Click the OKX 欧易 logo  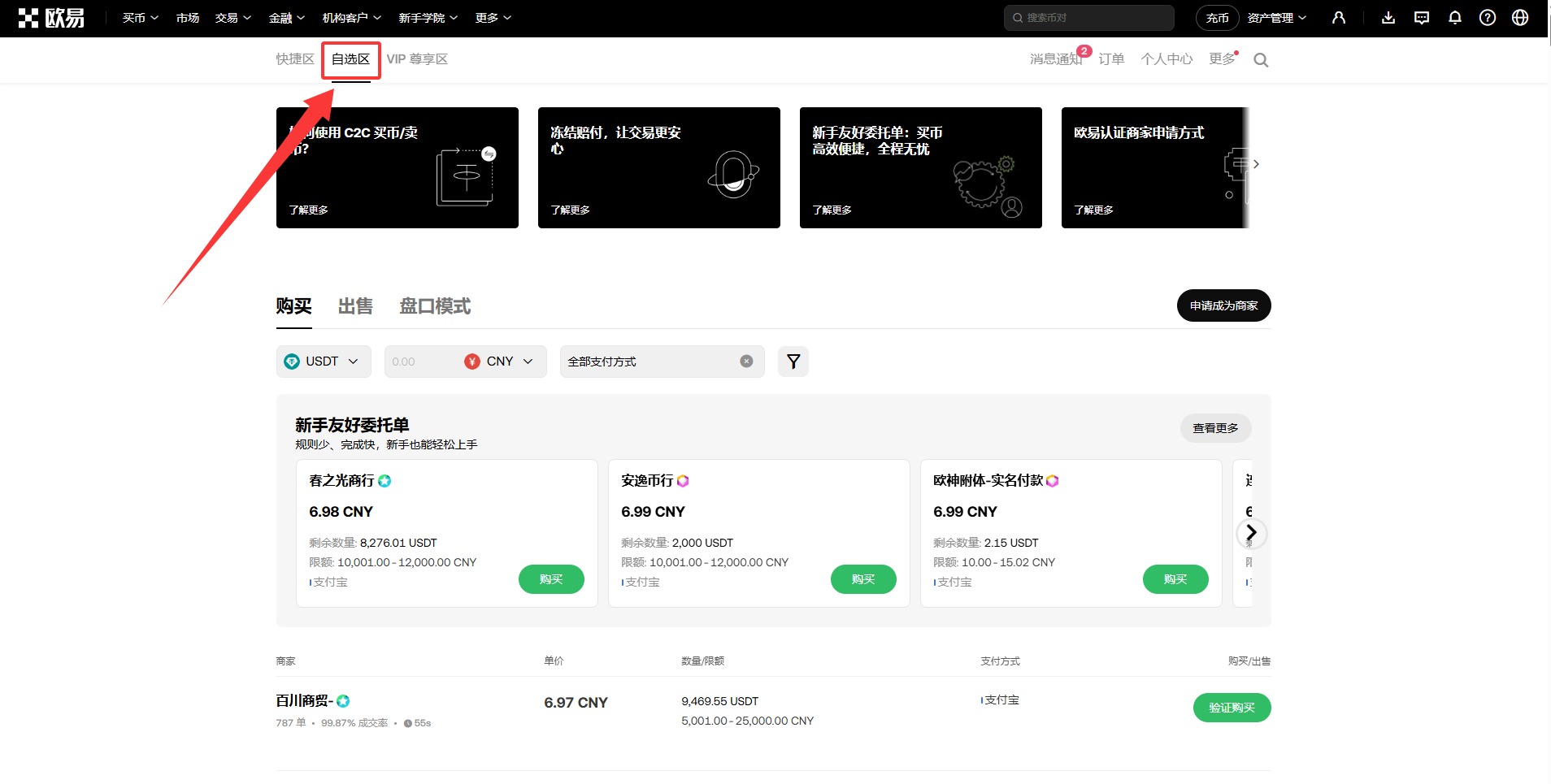pos(51,18)
